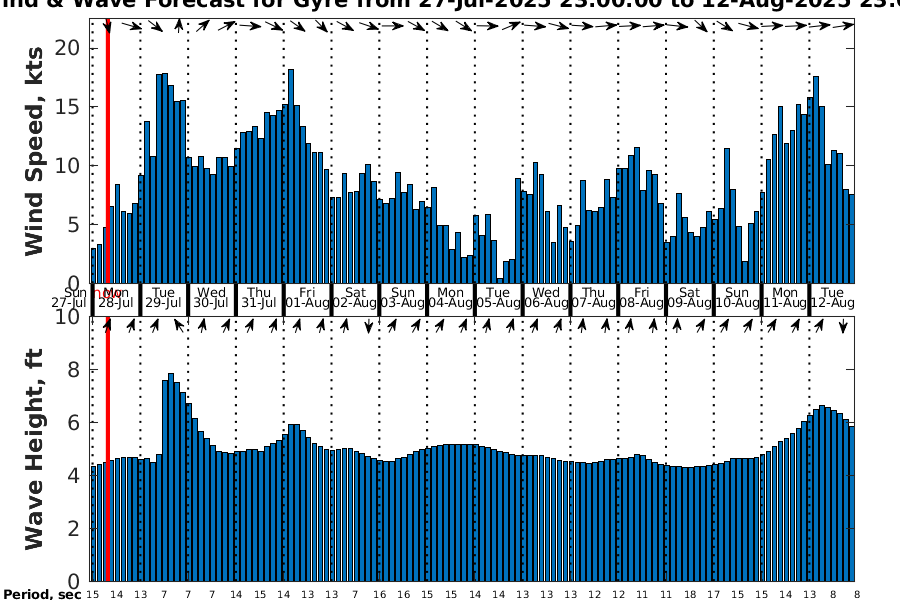Screen dimensions: 900x600
Task: Click the '20' tick on wind speed axis
Action: point(67,48)
